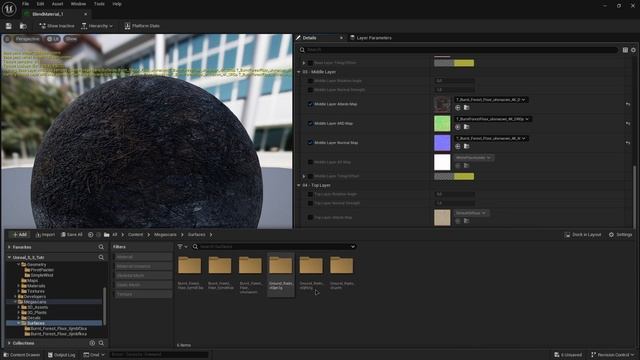Open Content Browser Settings
Viewport: 640px width, 360px height.
(620, 235)
